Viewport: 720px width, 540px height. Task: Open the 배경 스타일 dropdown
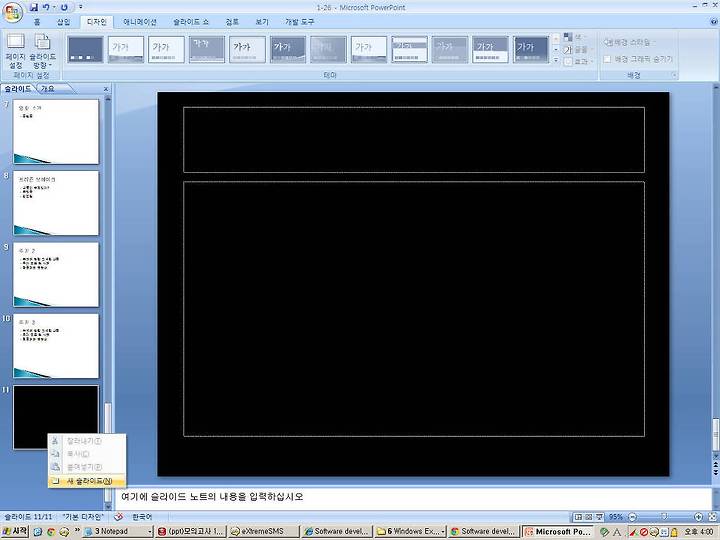pos(628,42)
